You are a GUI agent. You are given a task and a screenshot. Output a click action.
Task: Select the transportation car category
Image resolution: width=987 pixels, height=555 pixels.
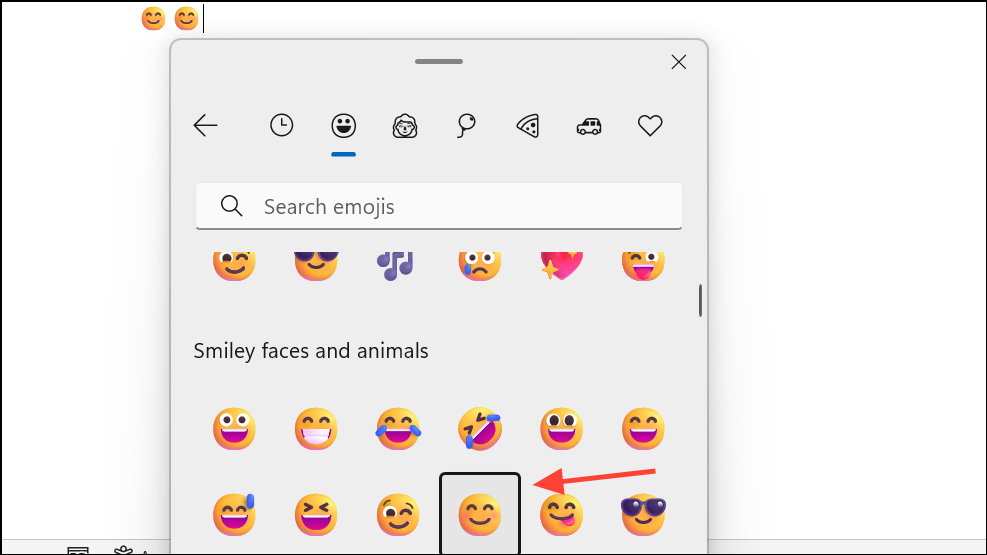click(x=589, y=125)
